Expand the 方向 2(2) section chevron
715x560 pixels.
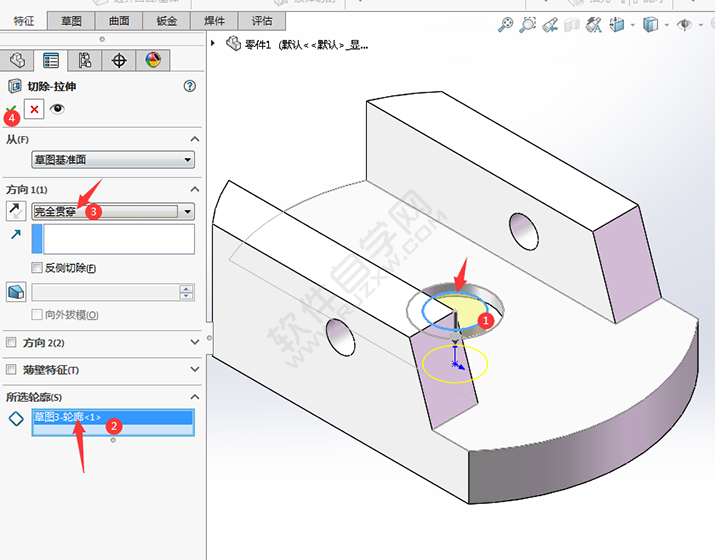coord(195,342)
